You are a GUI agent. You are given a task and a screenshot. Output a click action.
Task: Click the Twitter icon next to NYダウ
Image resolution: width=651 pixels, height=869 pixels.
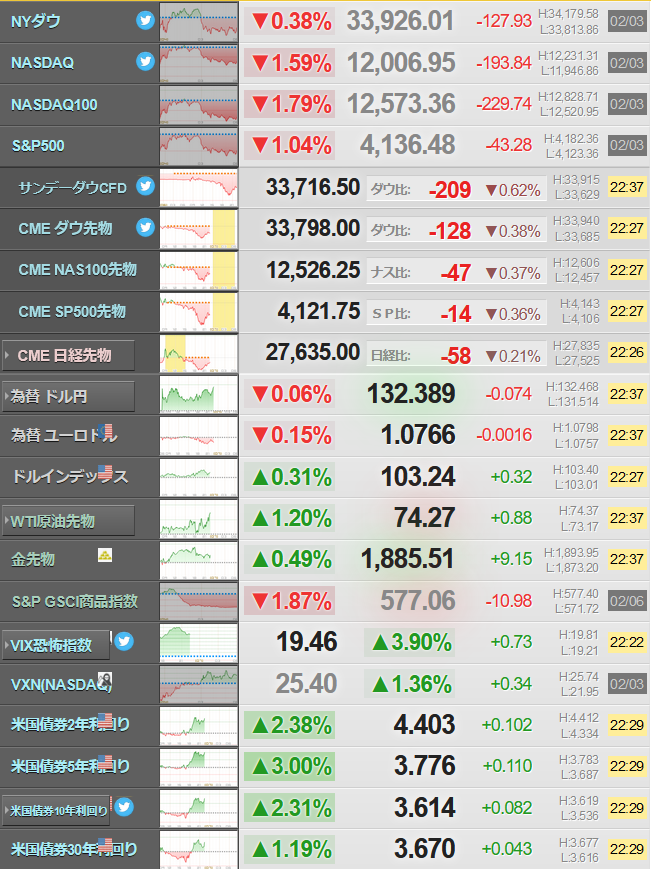click(x=145, y=21)
